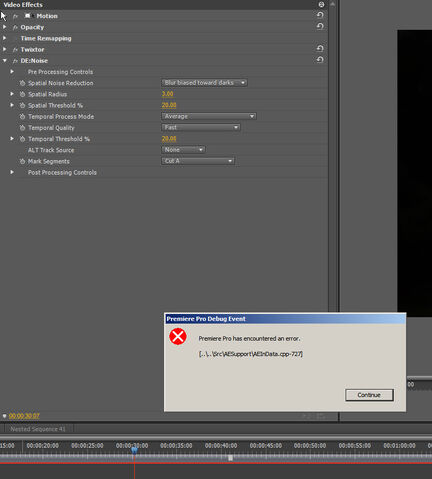Click the ALT Track Source label
The image size is (432, 479).
click(51, 150)
